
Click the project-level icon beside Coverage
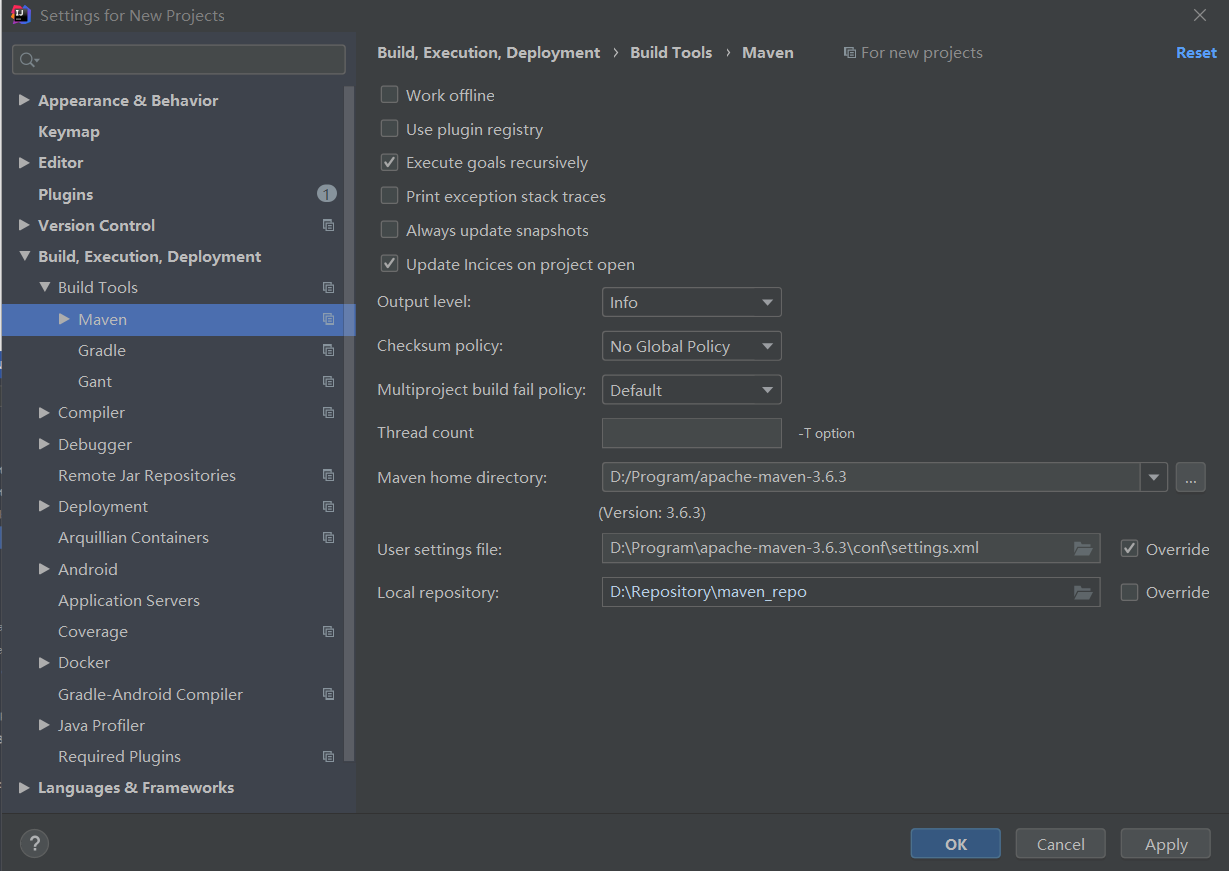tap(328, 631)
